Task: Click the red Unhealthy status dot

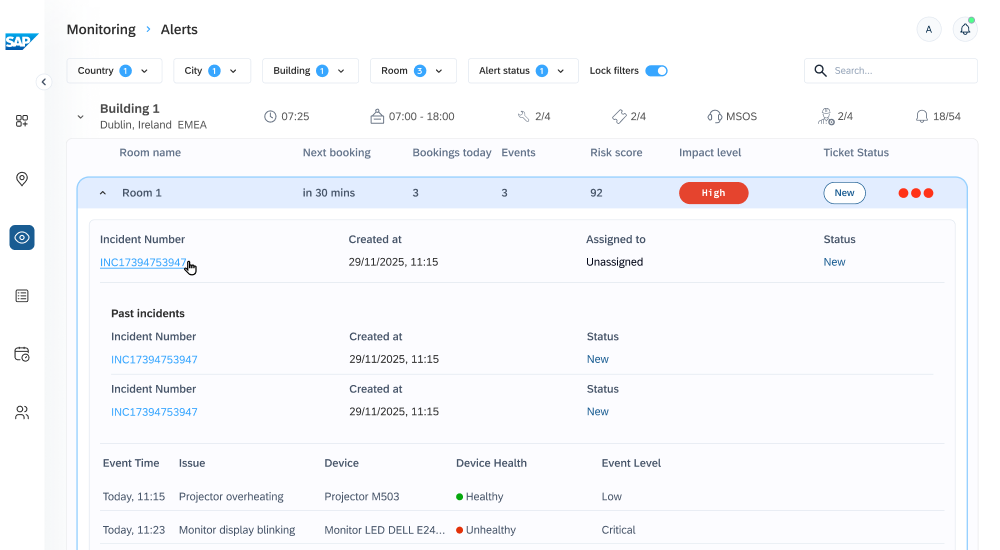Action: (x=459, y=530)
